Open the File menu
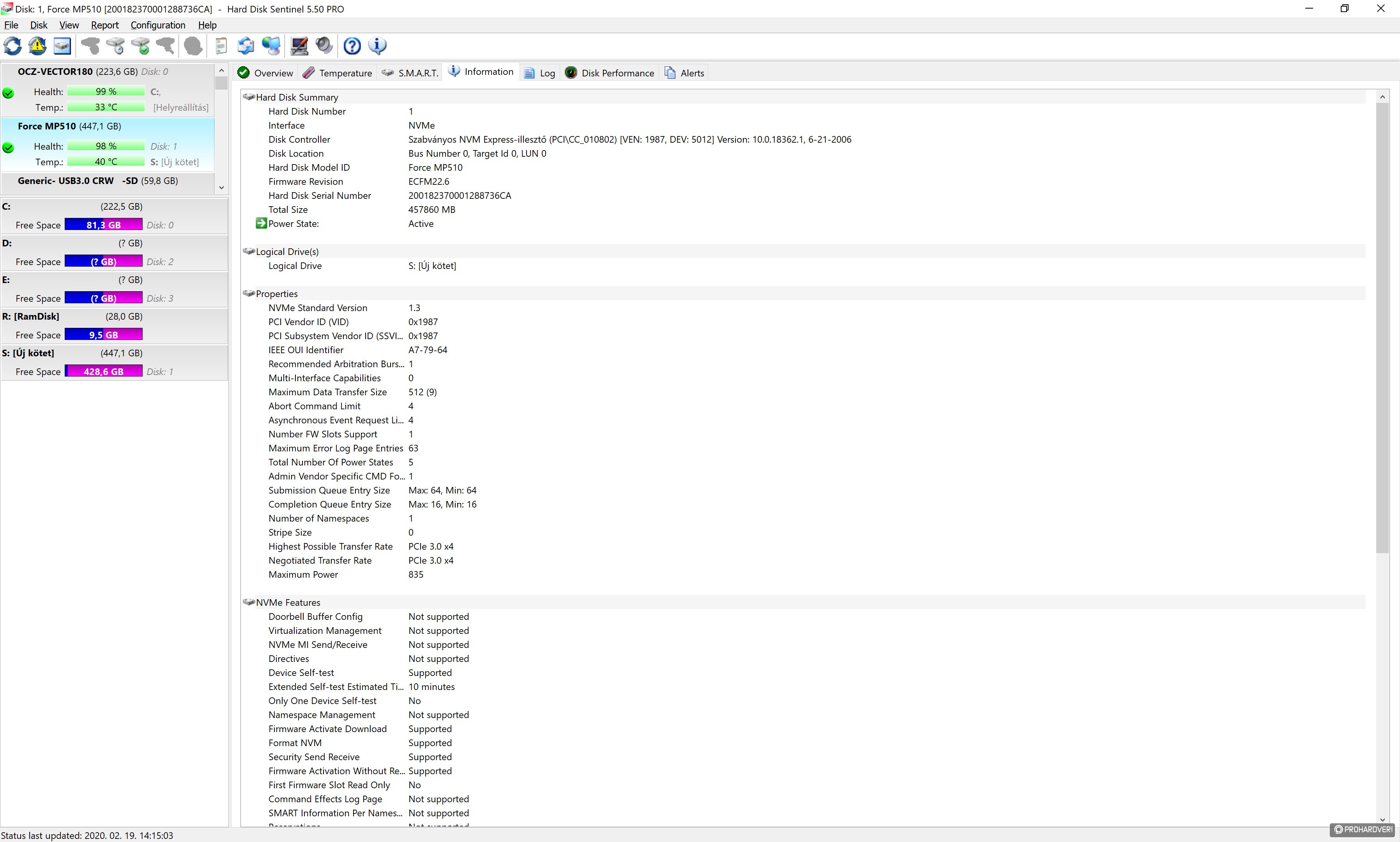Viewport: 1400px width, 842px height. 11,25
